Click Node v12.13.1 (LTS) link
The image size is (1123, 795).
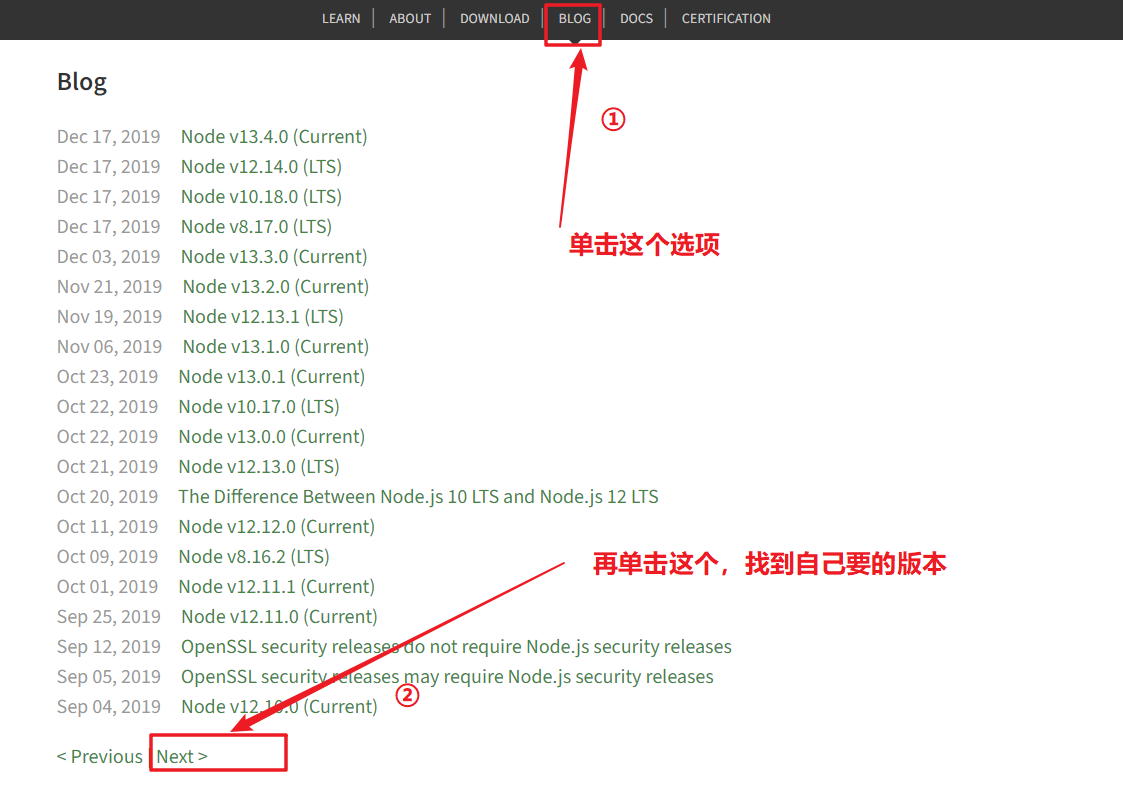coord(263,317)
